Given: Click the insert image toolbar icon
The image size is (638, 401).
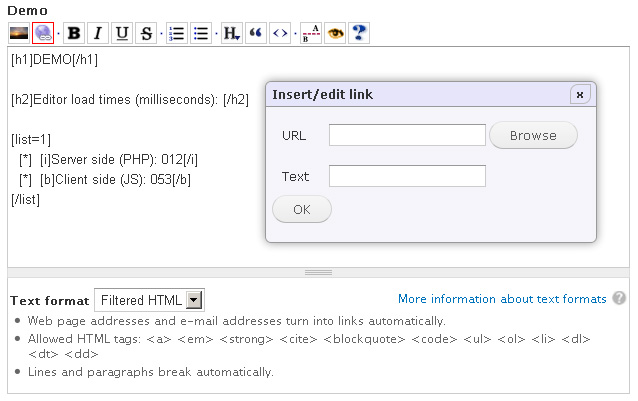Looking at the screenshot, I should point(19,33).
